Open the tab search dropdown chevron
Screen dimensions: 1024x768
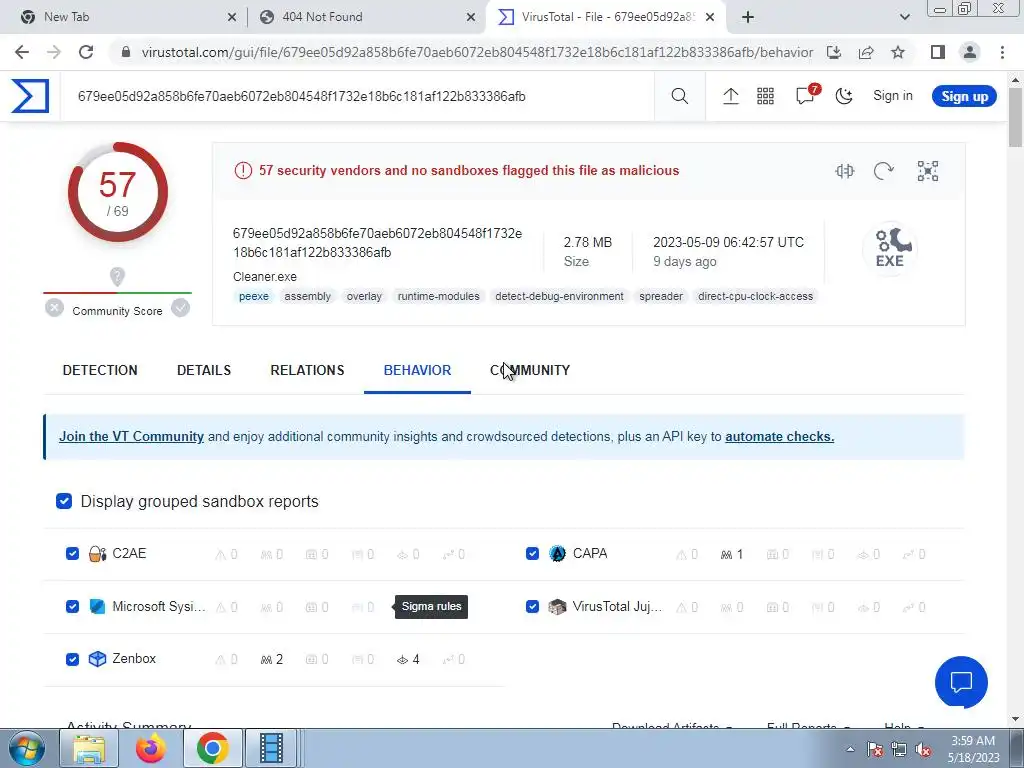[904, 17]
